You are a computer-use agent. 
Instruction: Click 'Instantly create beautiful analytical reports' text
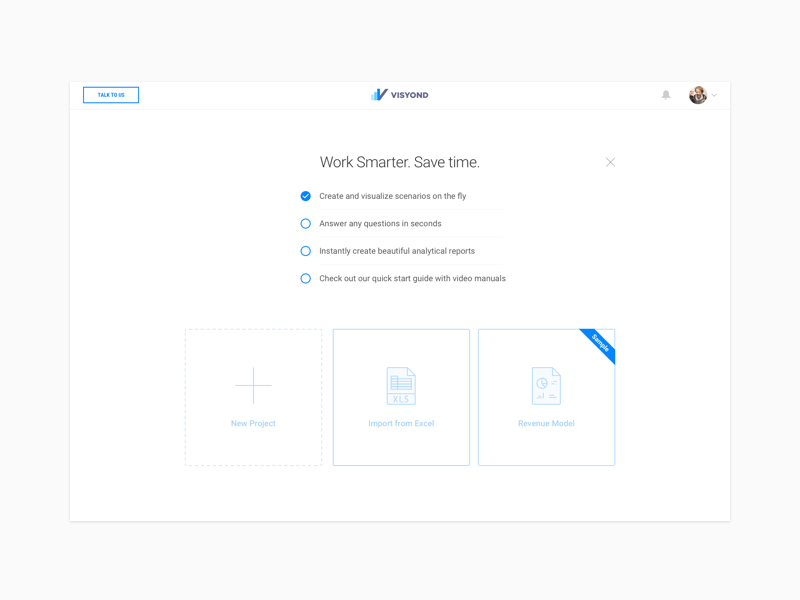click(x=397, y=251)
